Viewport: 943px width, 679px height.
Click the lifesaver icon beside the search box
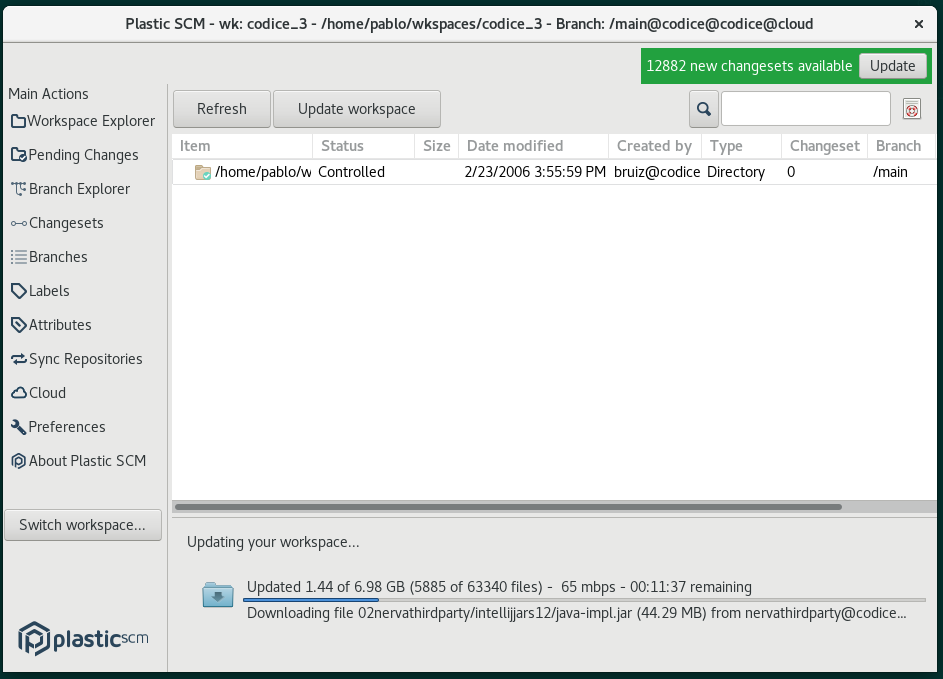(x=911, y=108)
